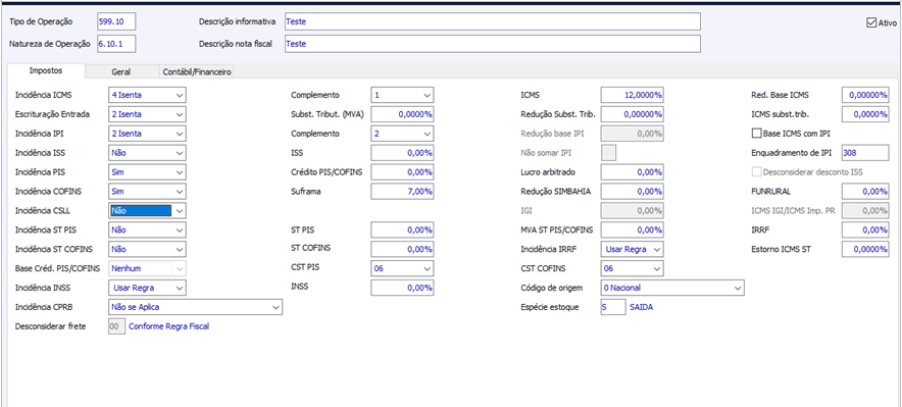Open the Incidência IRRF dropdown

pyautogui.click(x=632, y=249)
